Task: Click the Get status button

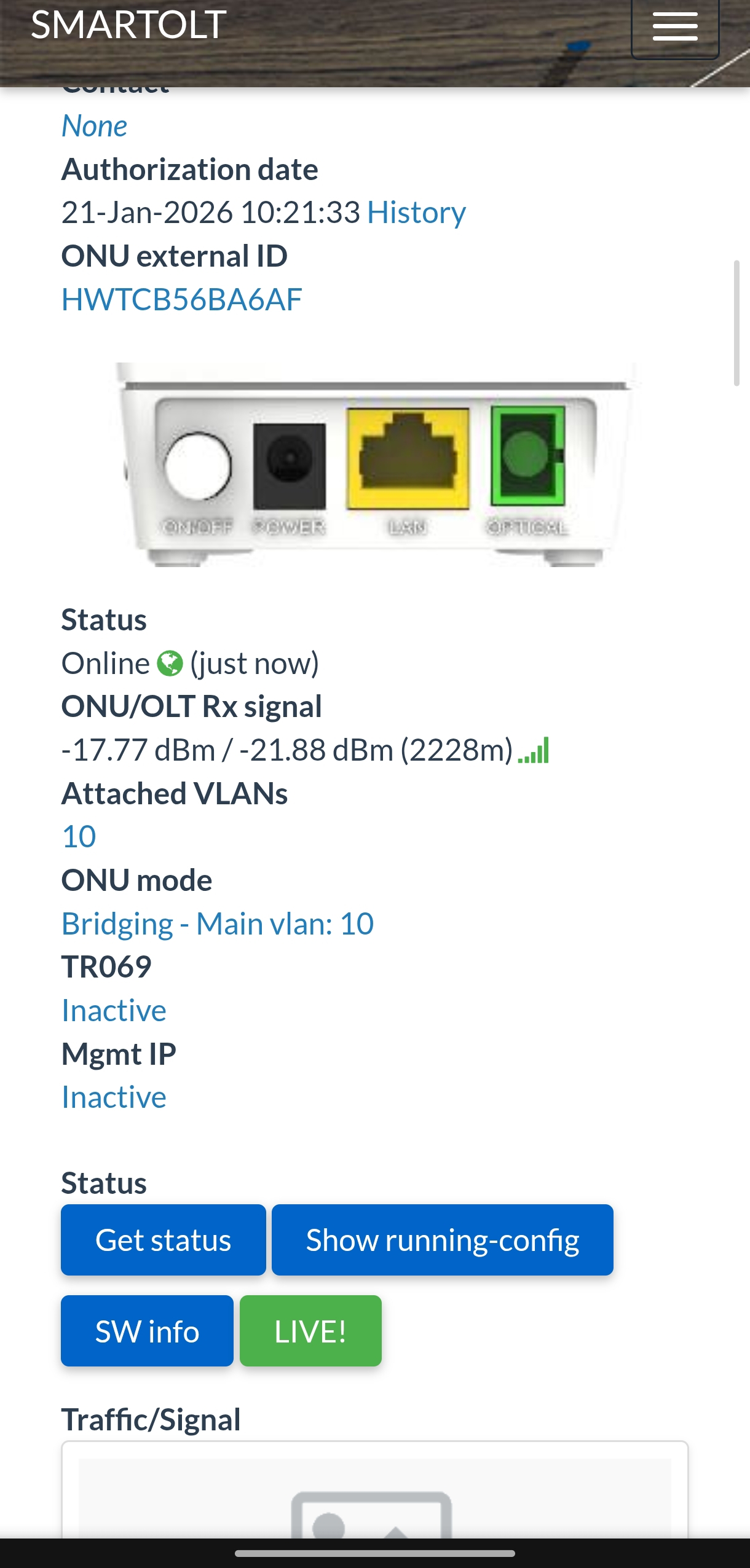Action: pos(164,1240)
